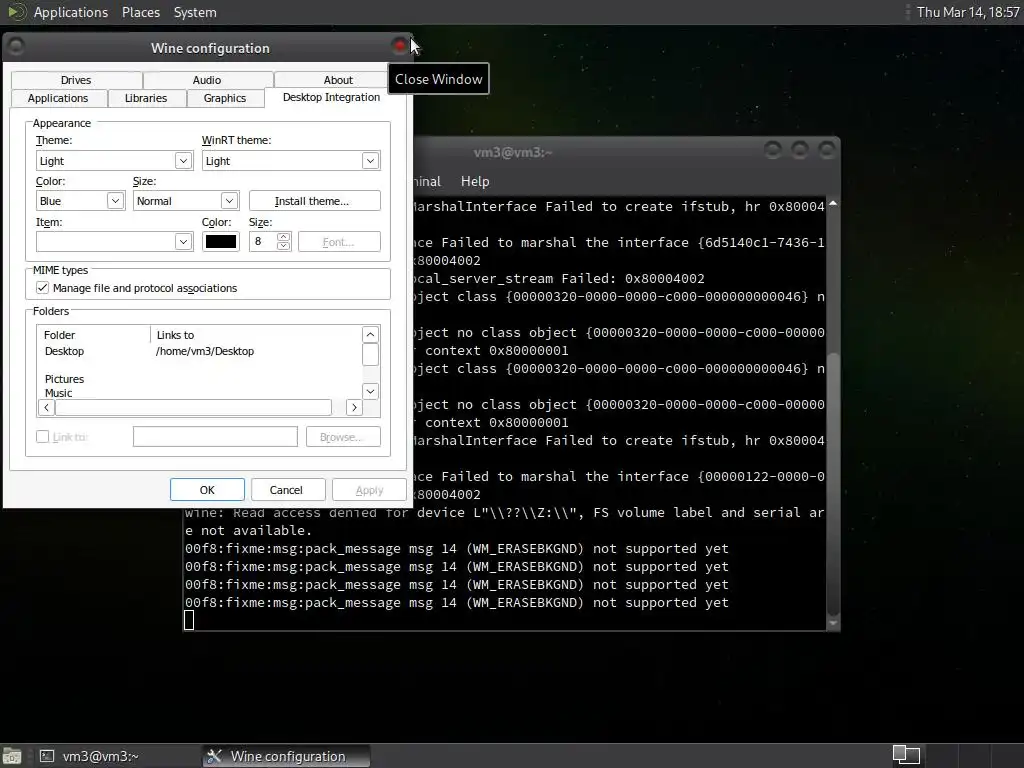Close the vm3@vm3 terminal window
Viewport: 1024px width, 768px height.
827,151
